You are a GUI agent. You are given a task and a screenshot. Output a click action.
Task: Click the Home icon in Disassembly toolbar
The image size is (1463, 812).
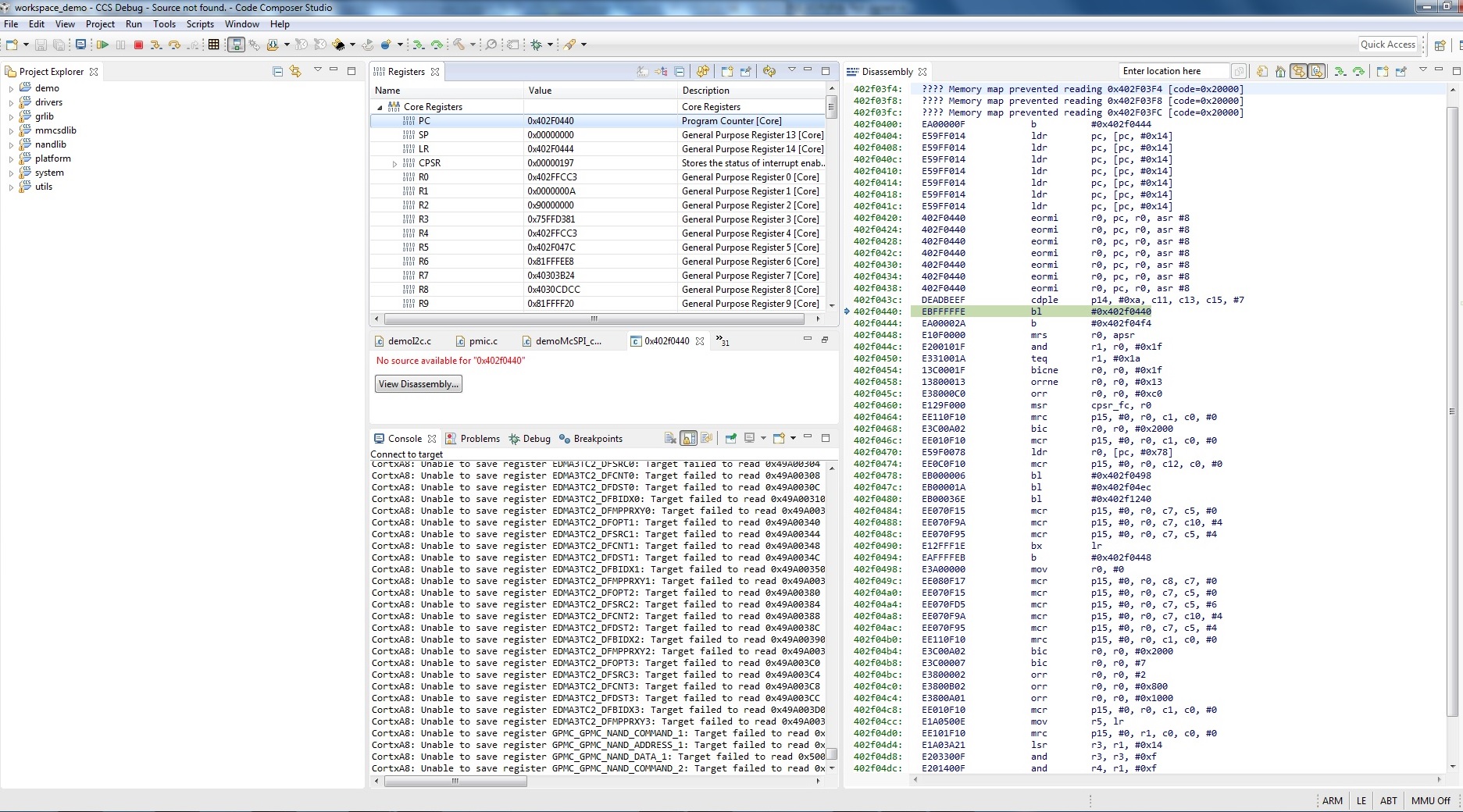click(x=1280, y=71)
